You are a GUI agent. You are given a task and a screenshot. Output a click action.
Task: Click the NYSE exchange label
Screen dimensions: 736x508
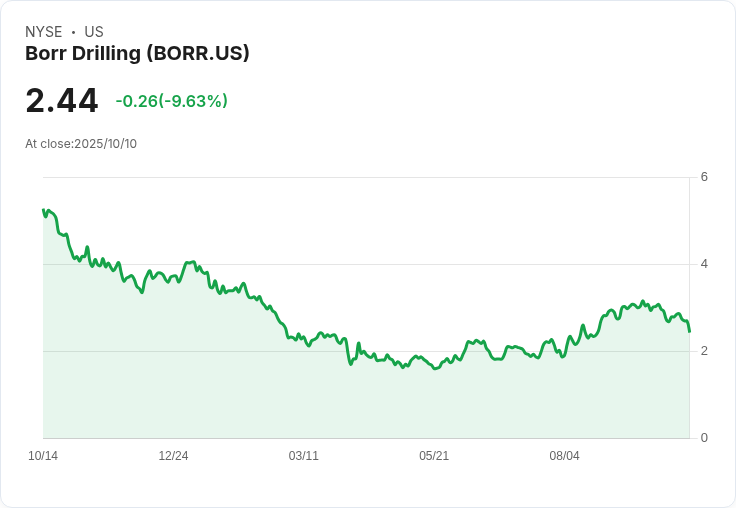(x=43, y=32)
